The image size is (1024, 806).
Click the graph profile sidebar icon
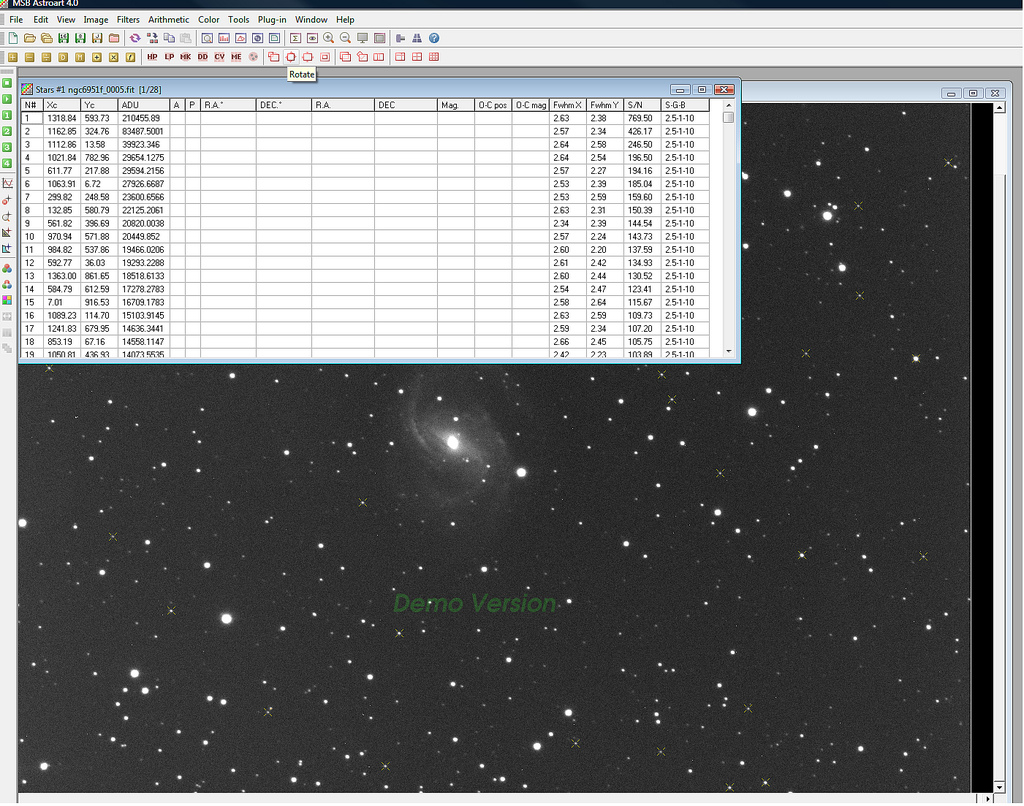tap(7, 184)
